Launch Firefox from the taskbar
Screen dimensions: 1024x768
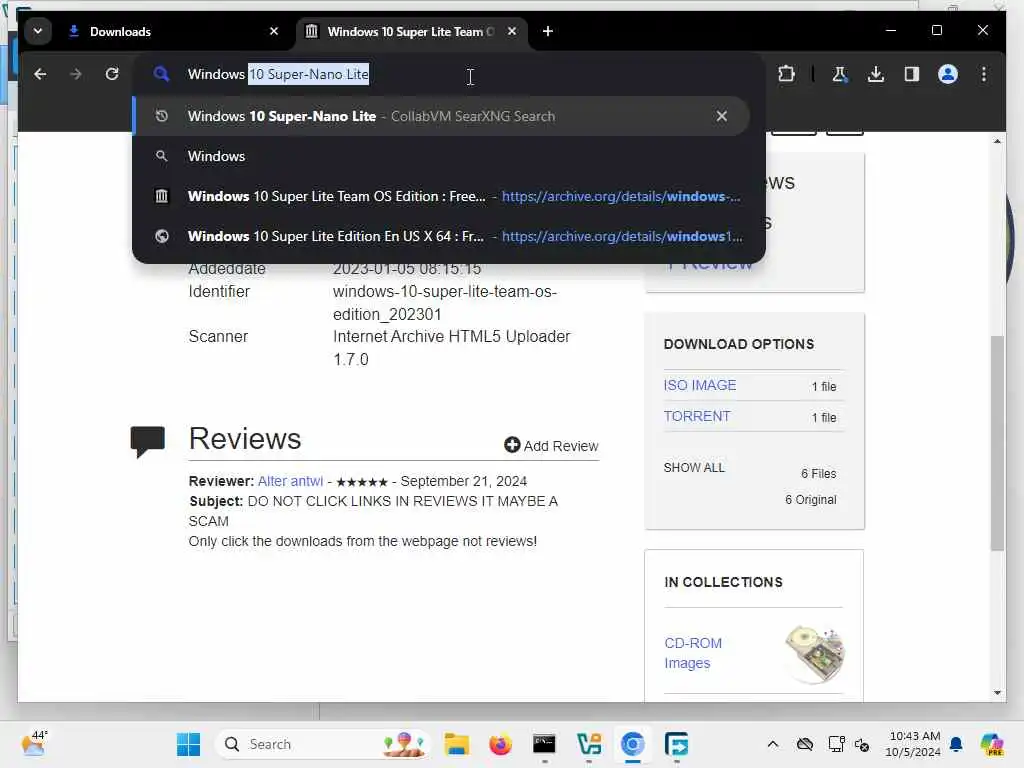(500, 744)
